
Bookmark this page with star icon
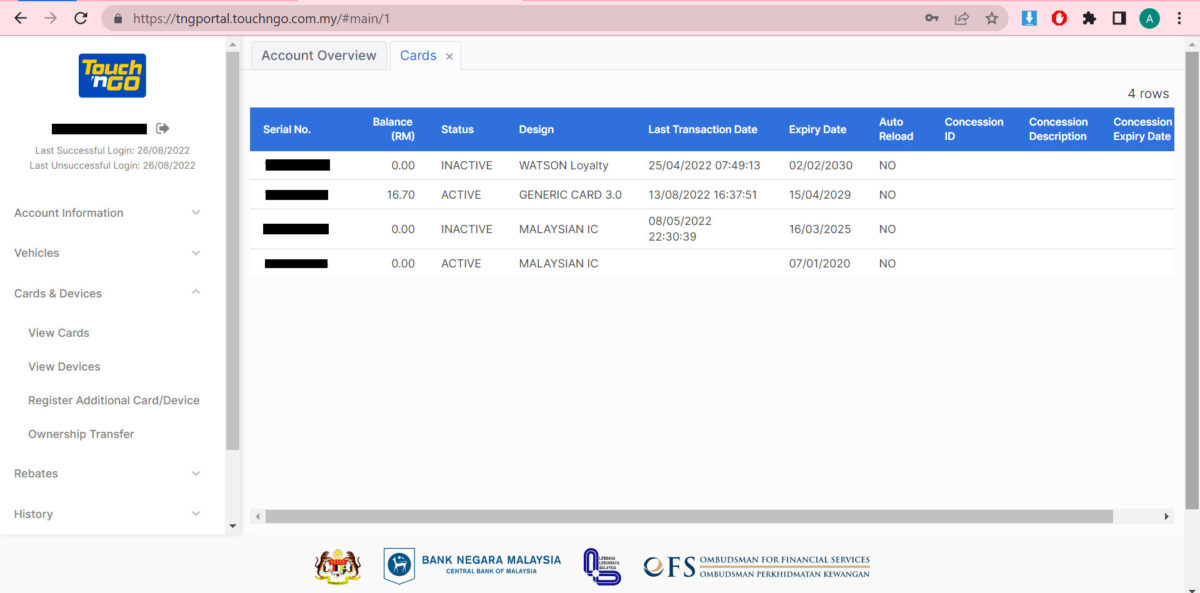[991, 18]
